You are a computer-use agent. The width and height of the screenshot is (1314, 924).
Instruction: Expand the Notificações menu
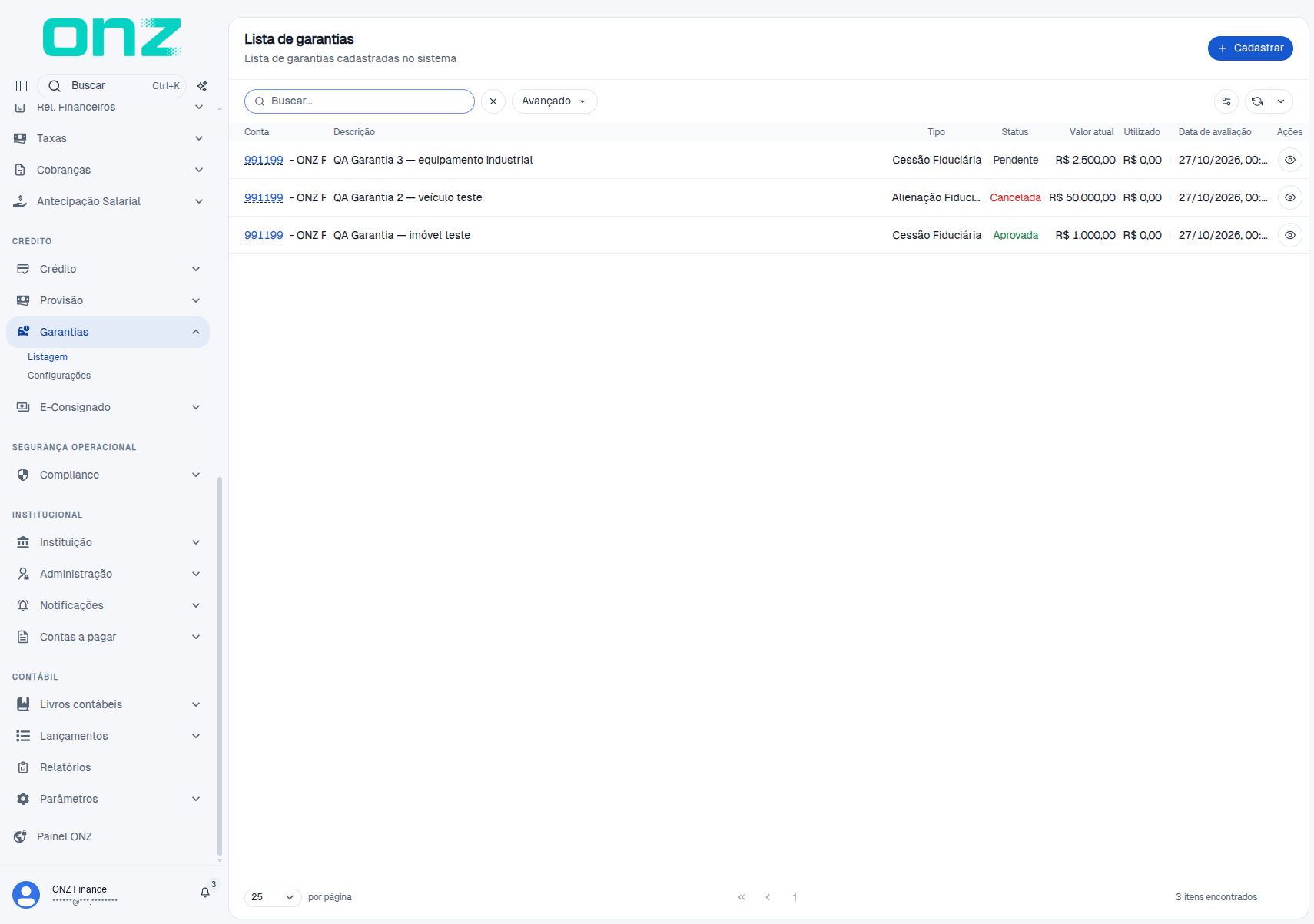pos(108,605)
